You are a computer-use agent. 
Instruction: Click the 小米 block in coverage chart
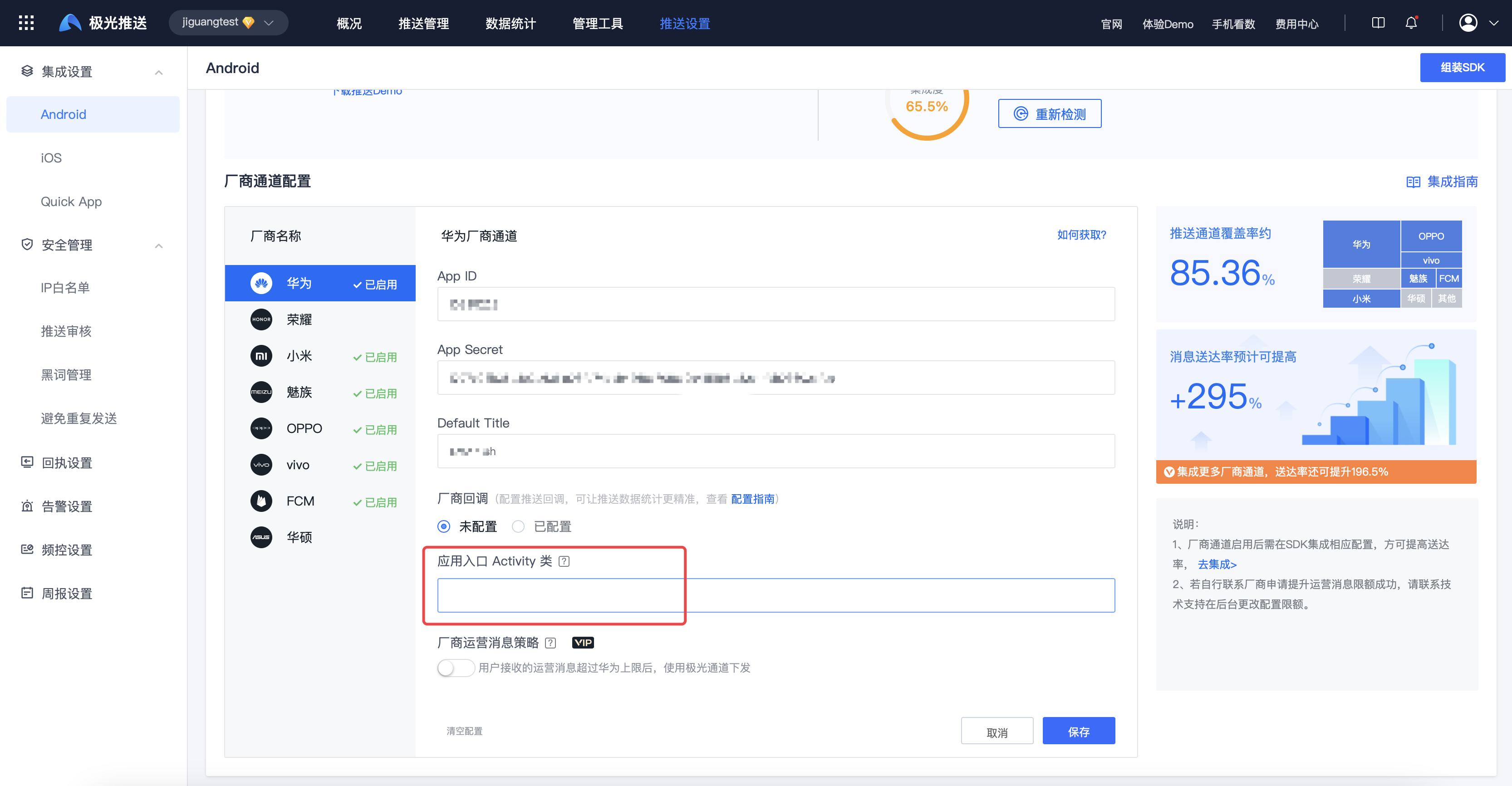pos(1361,299)
